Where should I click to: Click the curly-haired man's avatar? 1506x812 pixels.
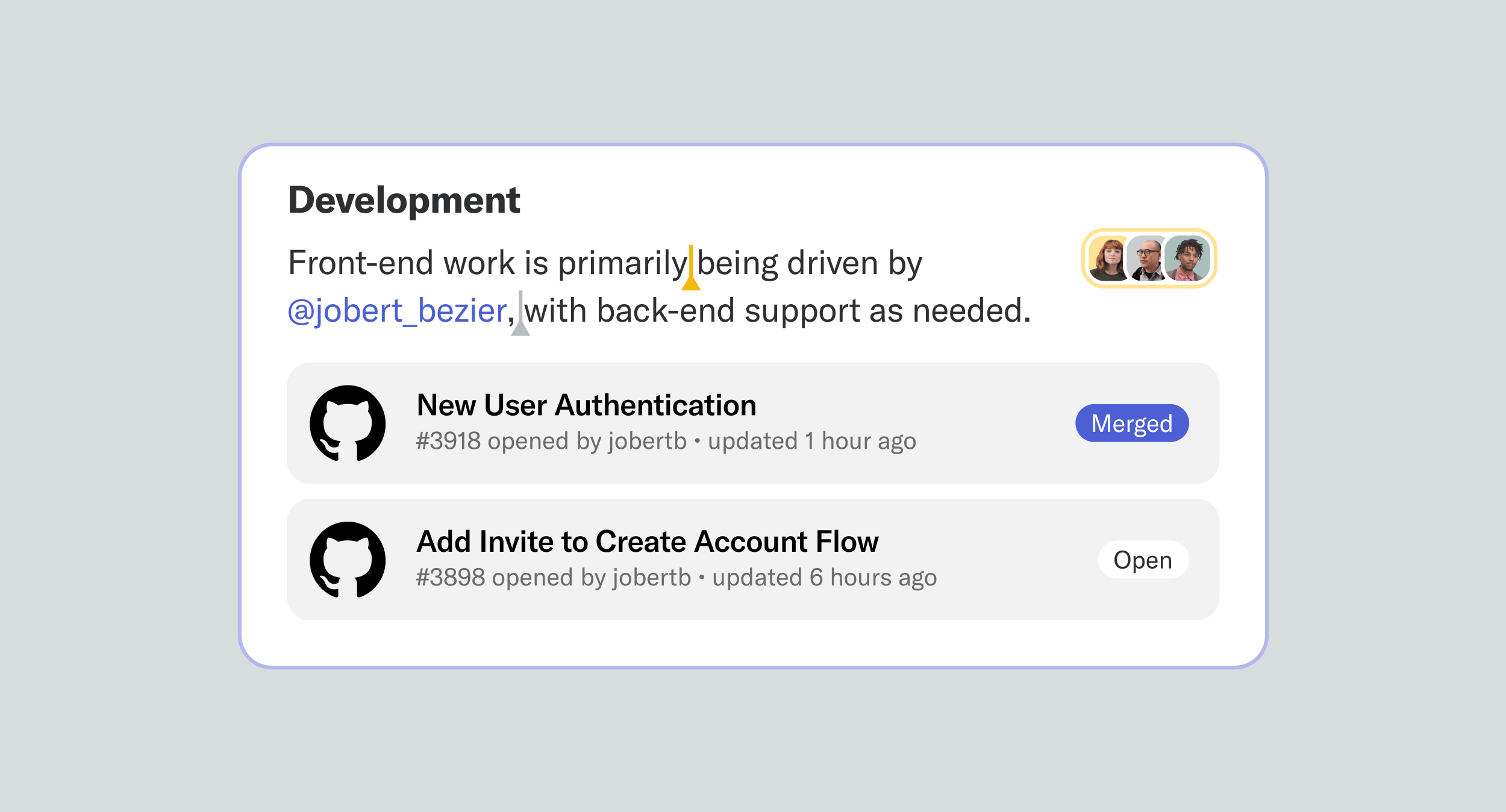pos(1187,258)
